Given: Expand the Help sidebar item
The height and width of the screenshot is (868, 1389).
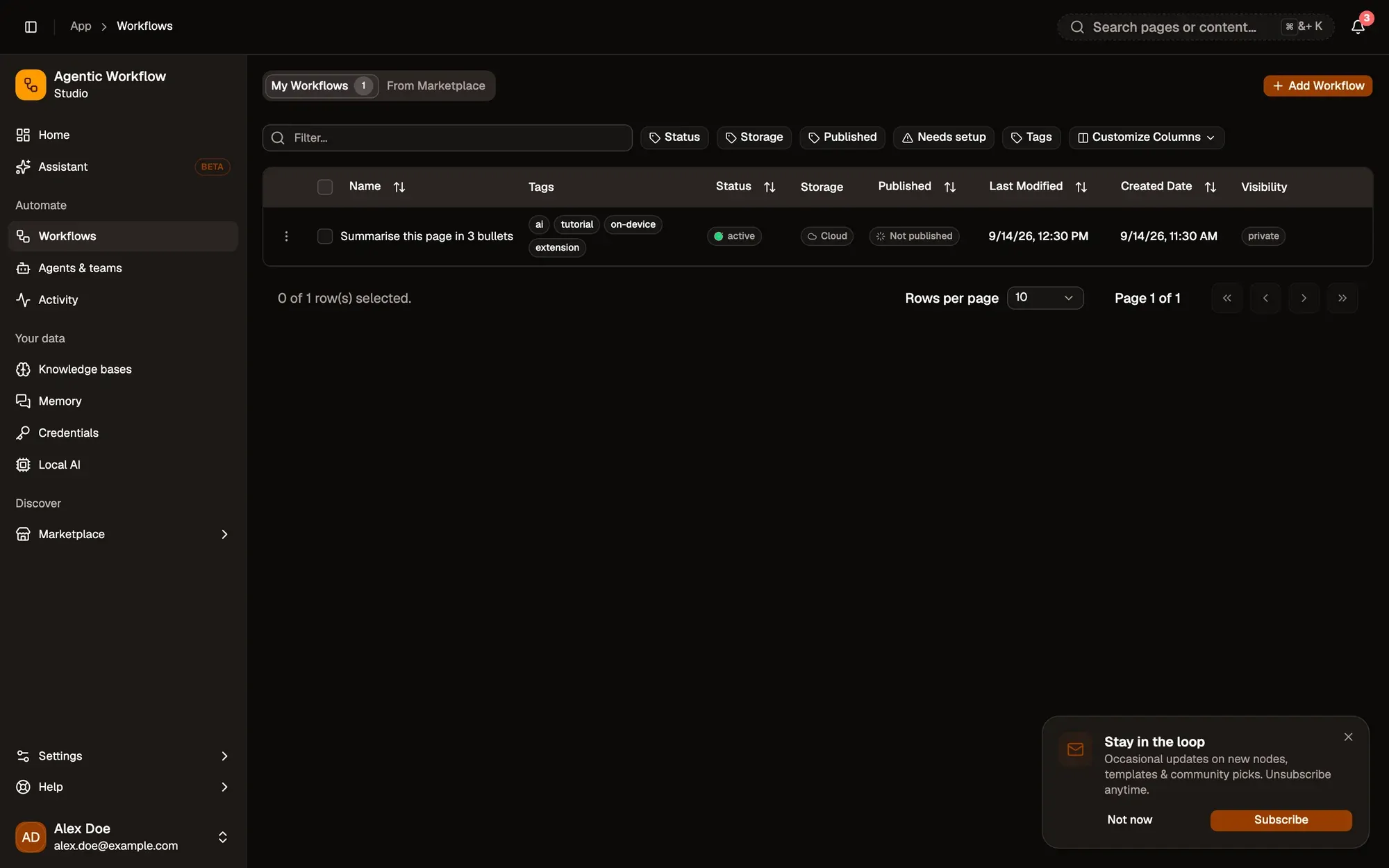Looking at the screenshot, I should click(123, 787).
